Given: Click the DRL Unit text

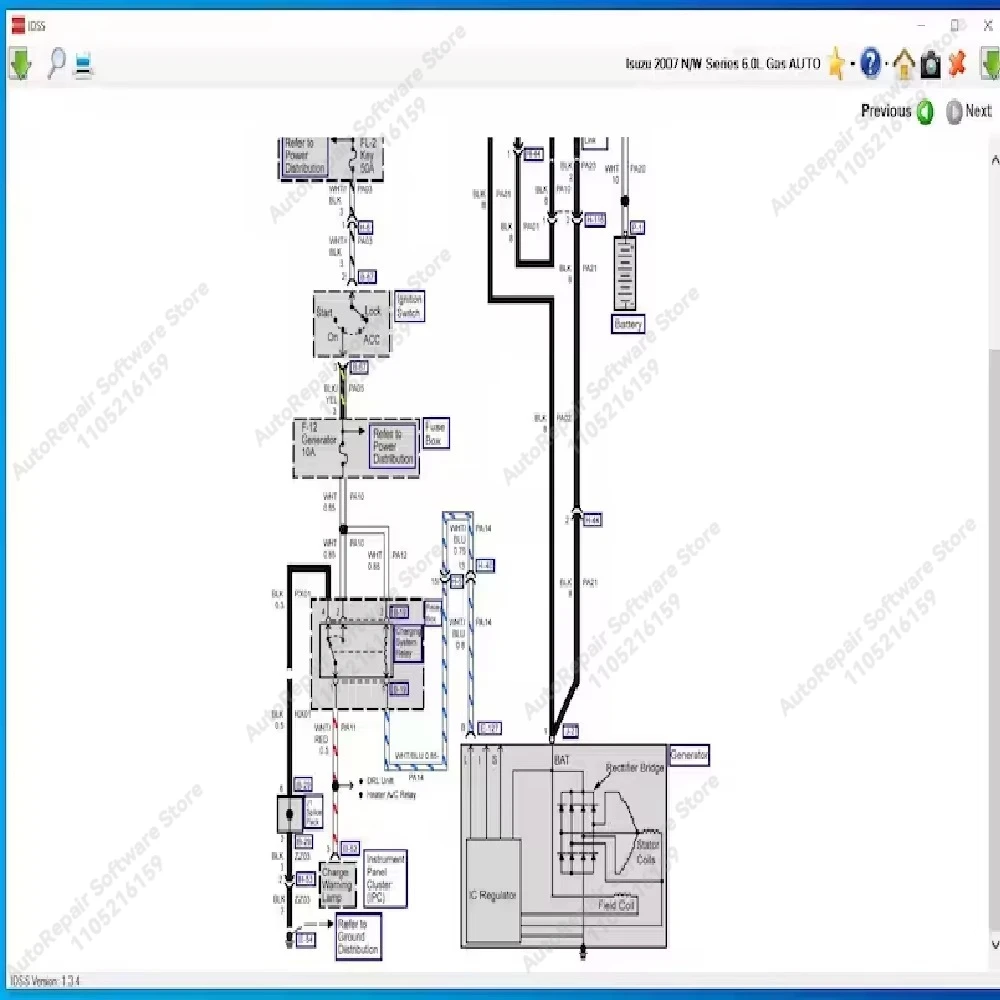Looking at the screenshot, I should (380, 781).
